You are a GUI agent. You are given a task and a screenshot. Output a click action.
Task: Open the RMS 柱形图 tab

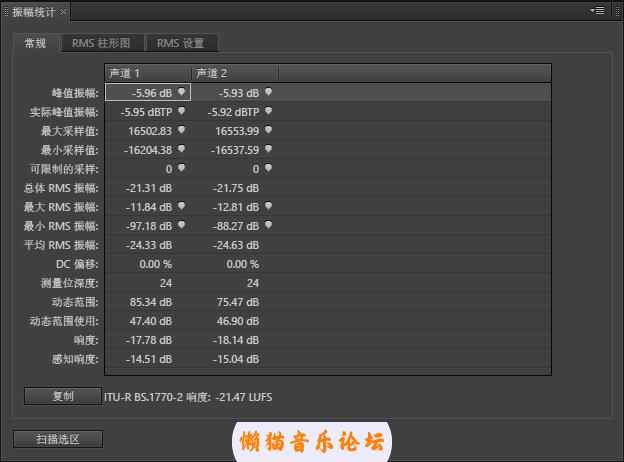(101, 43)
